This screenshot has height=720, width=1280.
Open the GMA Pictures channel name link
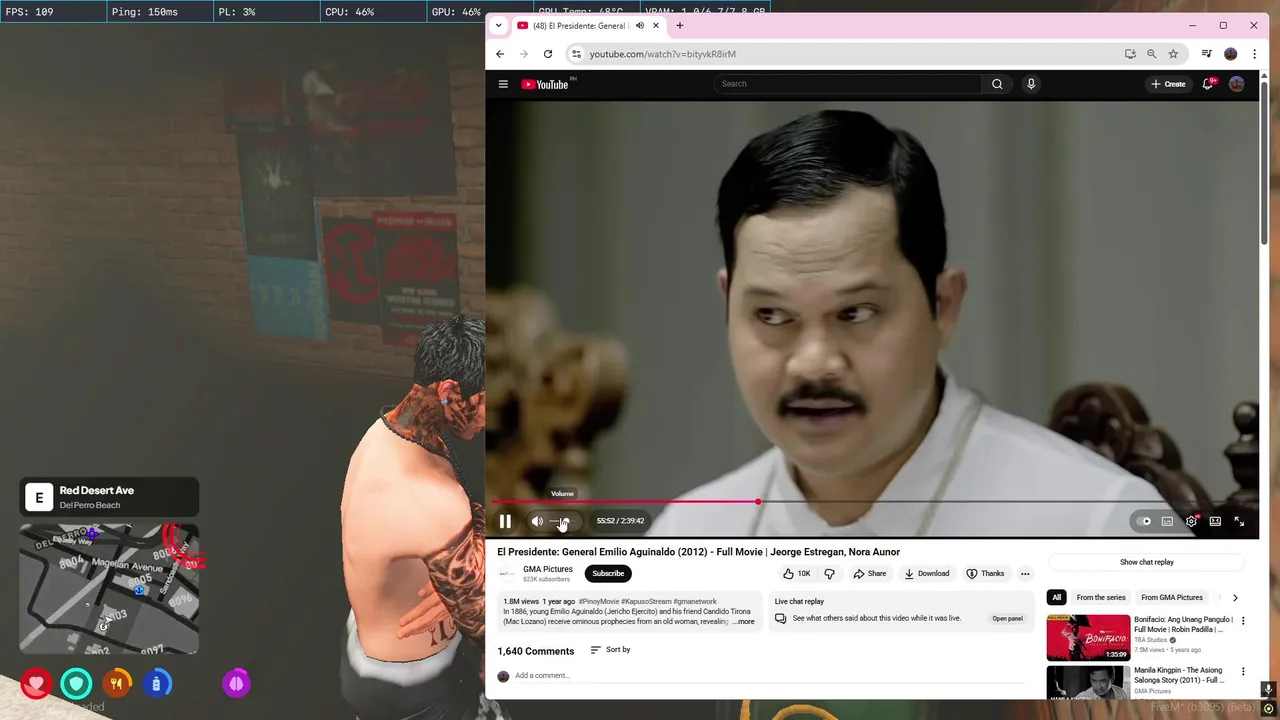(548, 569)
